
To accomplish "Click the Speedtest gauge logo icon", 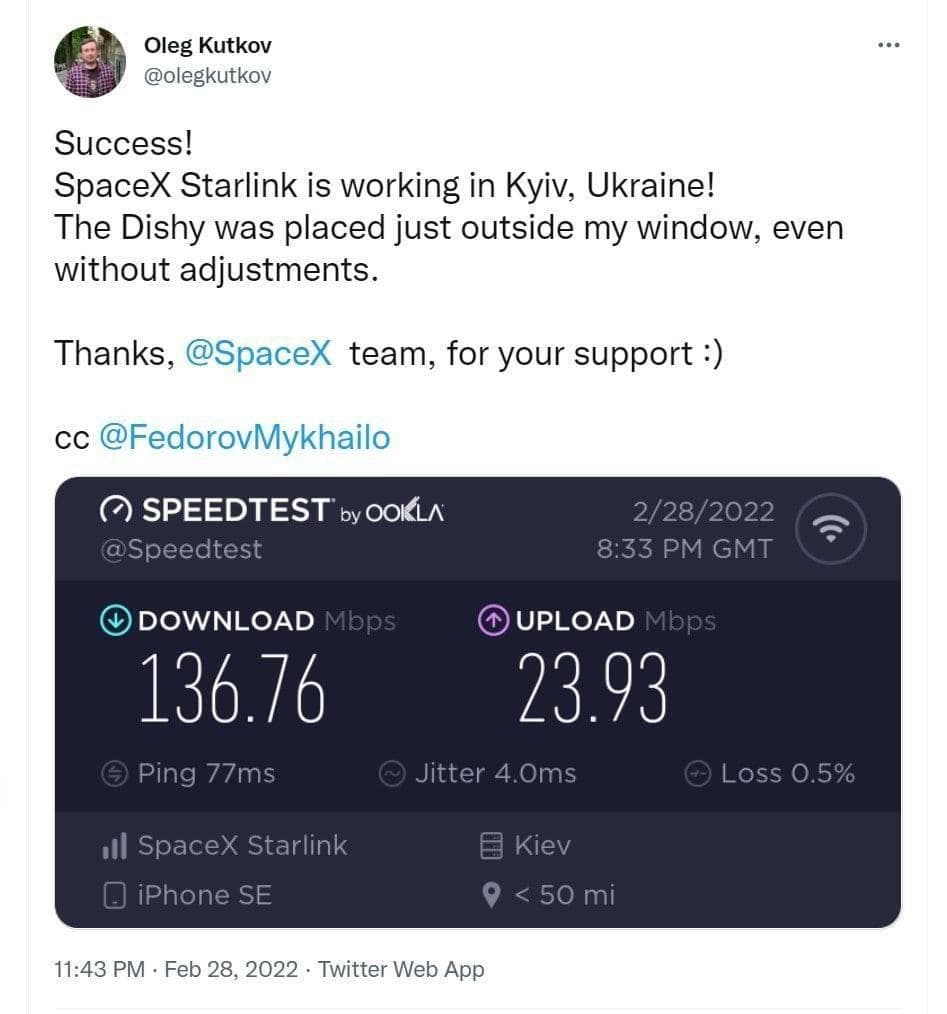I will 116,511.
